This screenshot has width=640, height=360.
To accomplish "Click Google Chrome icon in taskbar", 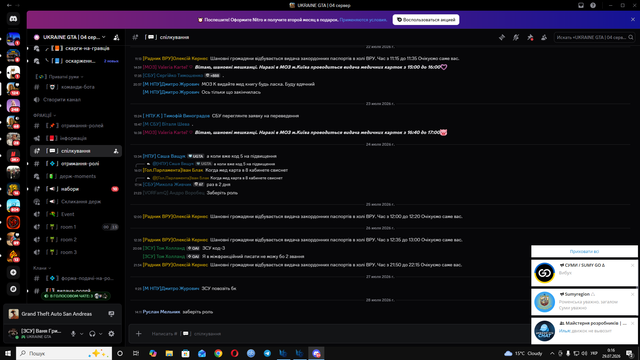I will (x=218, y=353).
